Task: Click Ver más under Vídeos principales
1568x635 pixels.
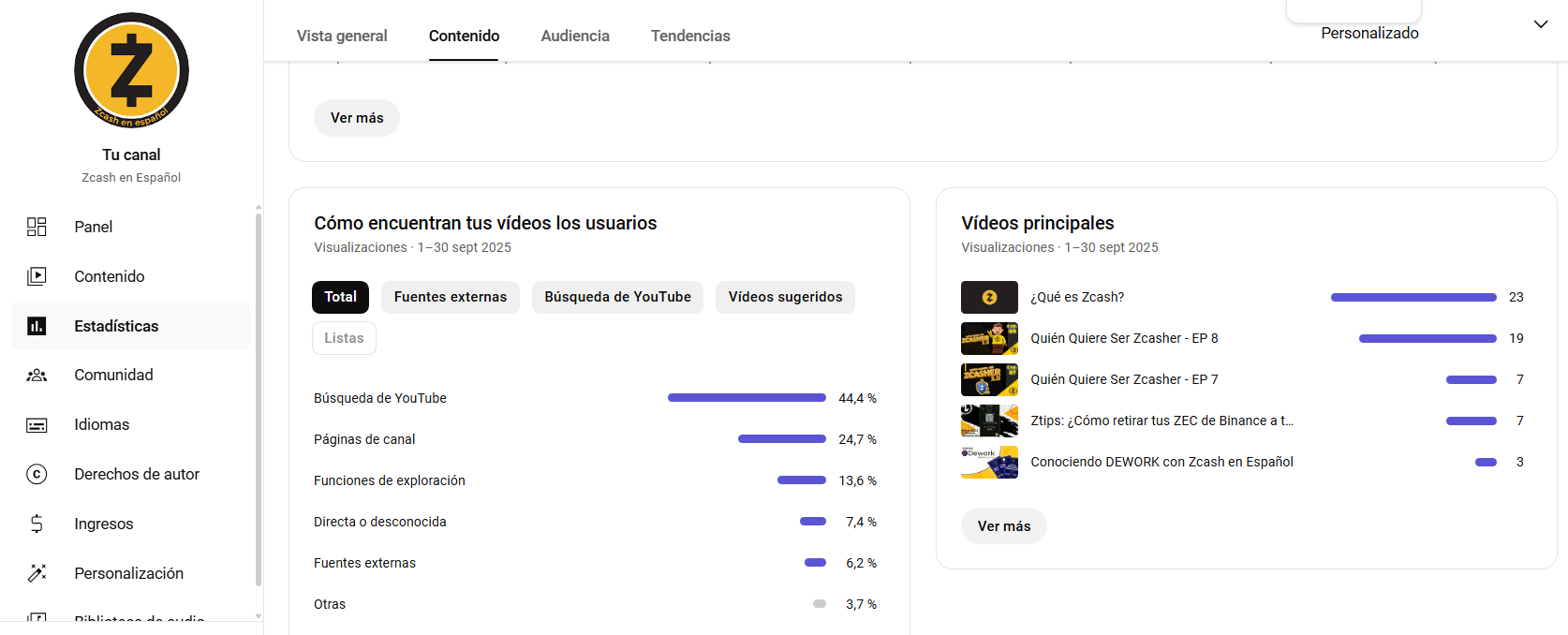Action: click(1004, 526)
